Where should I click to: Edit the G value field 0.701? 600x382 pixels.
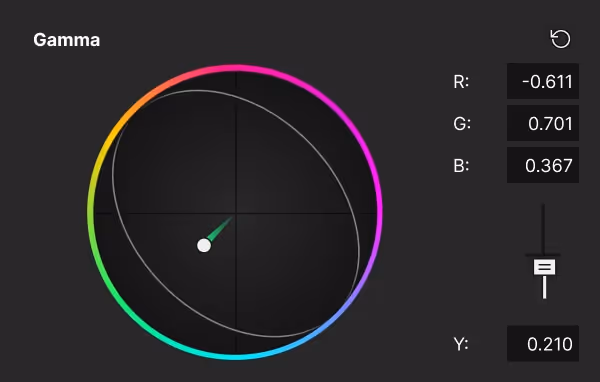tap(543, 123)
